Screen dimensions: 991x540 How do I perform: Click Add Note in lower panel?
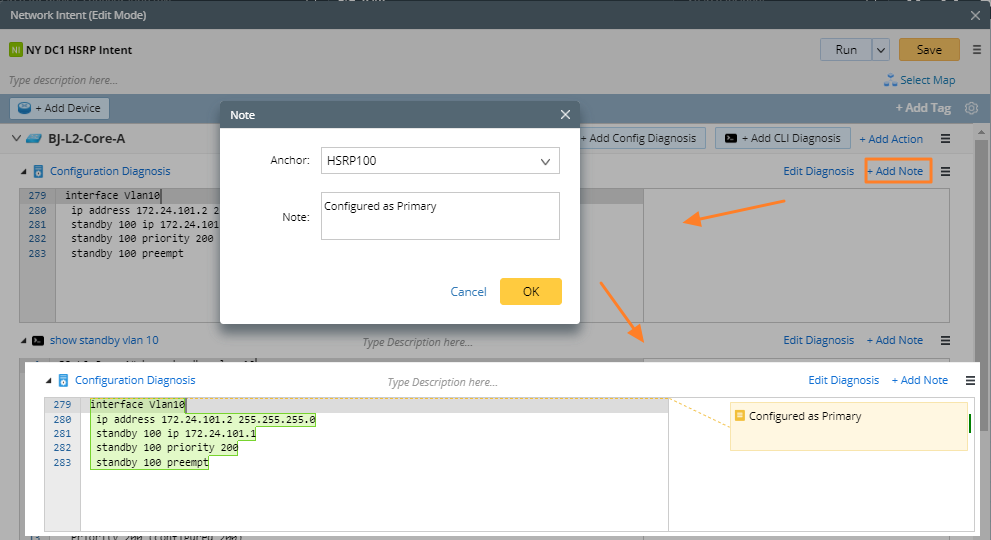pyautogui.click(x=920, y=380)
